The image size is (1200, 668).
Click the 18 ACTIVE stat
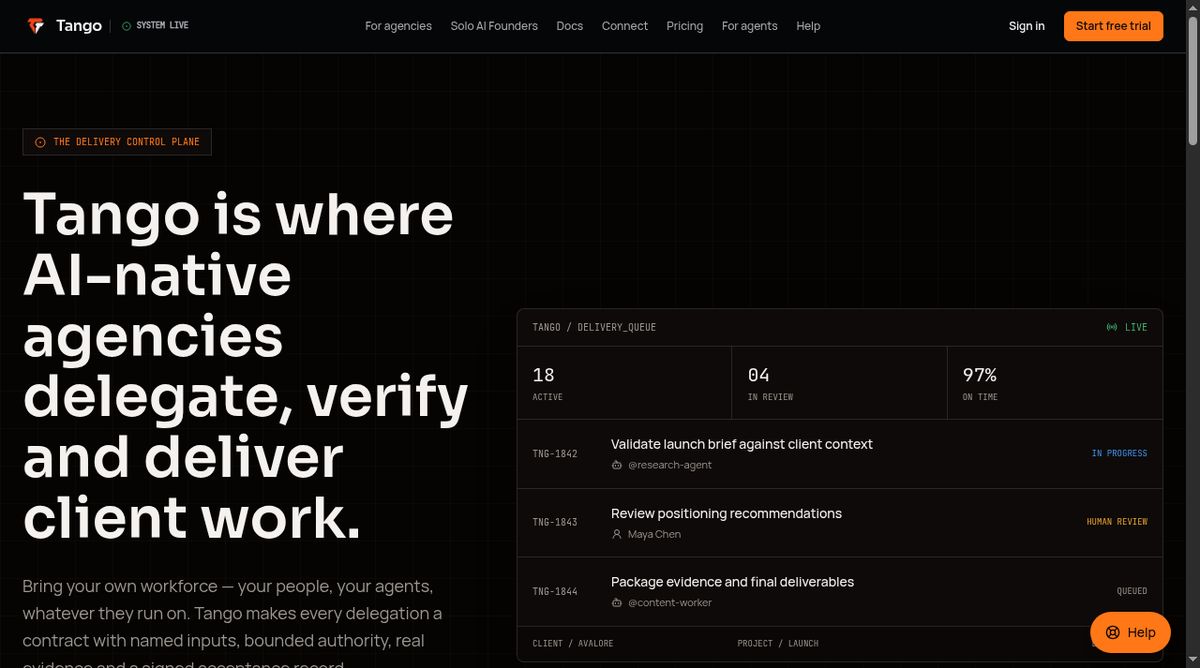coord(625,383)
